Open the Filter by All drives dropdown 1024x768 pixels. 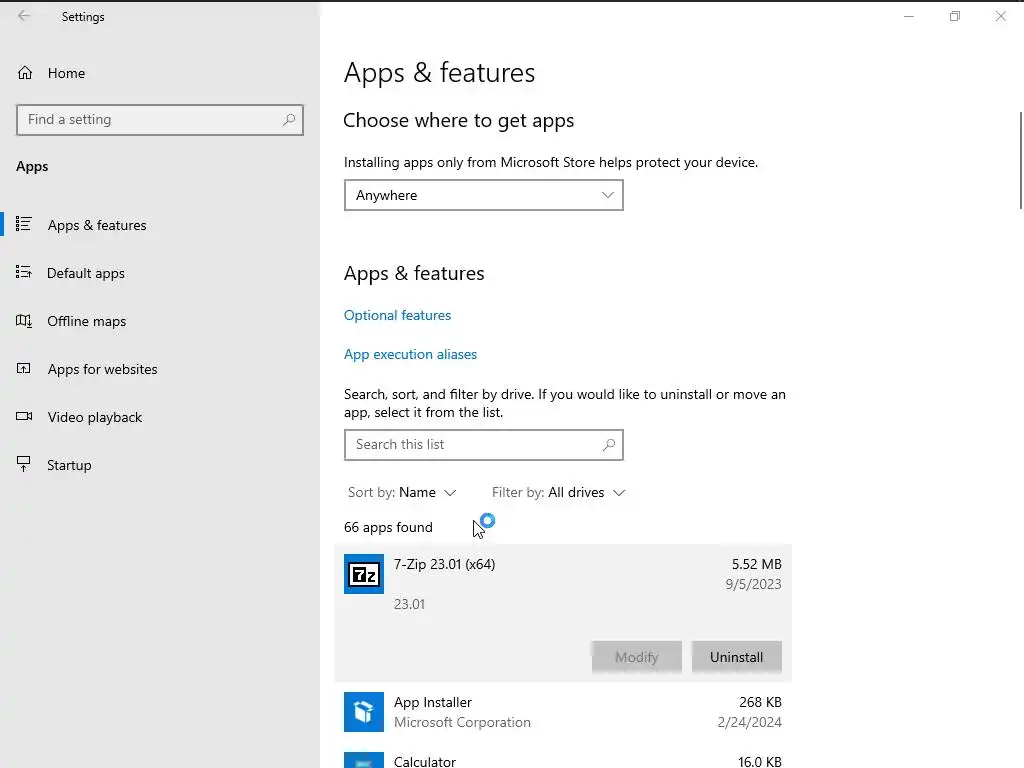click(x=558, y=492)
